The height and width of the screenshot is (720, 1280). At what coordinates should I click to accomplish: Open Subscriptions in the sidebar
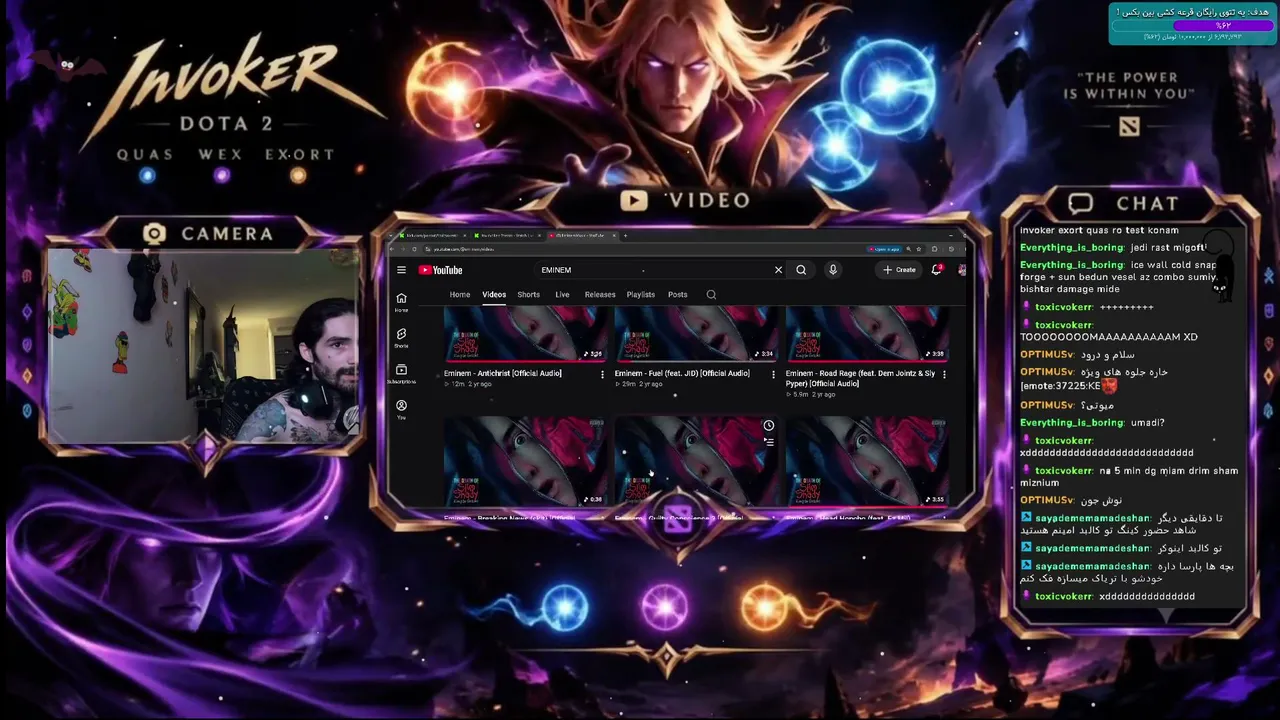point(401,373)
